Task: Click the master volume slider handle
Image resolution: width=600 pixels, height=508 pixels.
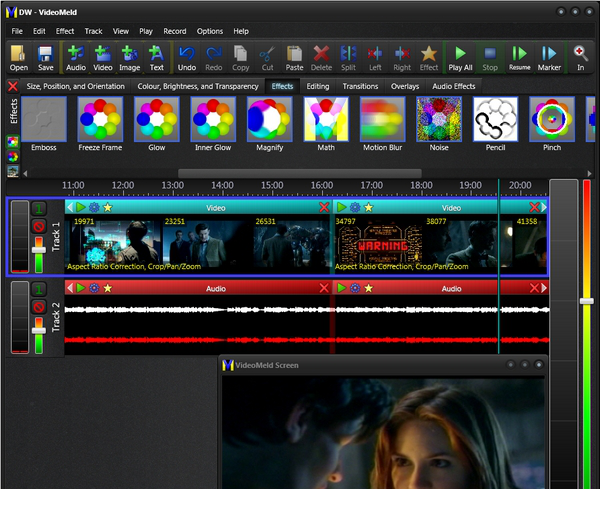Action: [587, 301]
